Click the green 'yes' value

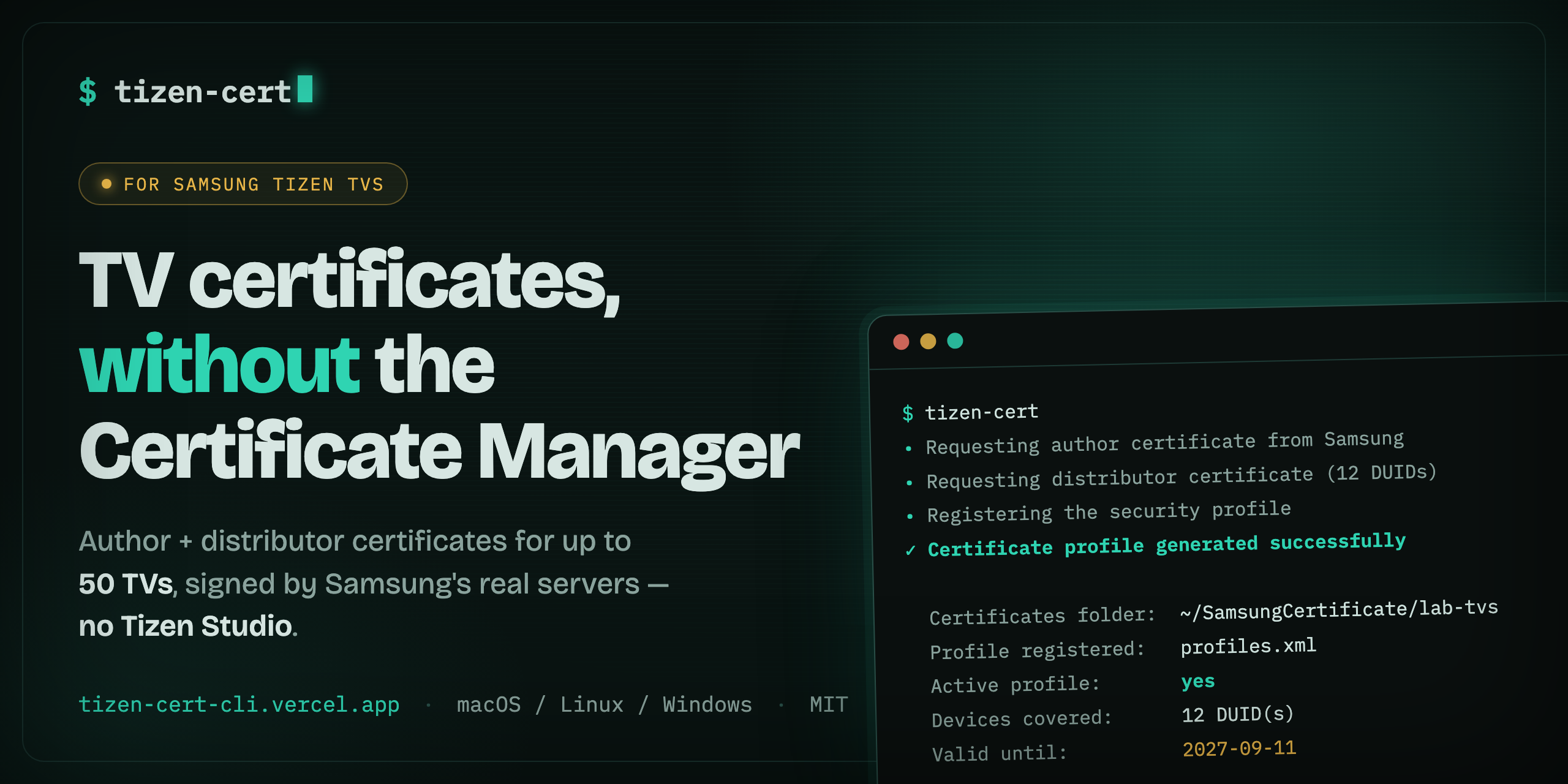pos(1198,681)
